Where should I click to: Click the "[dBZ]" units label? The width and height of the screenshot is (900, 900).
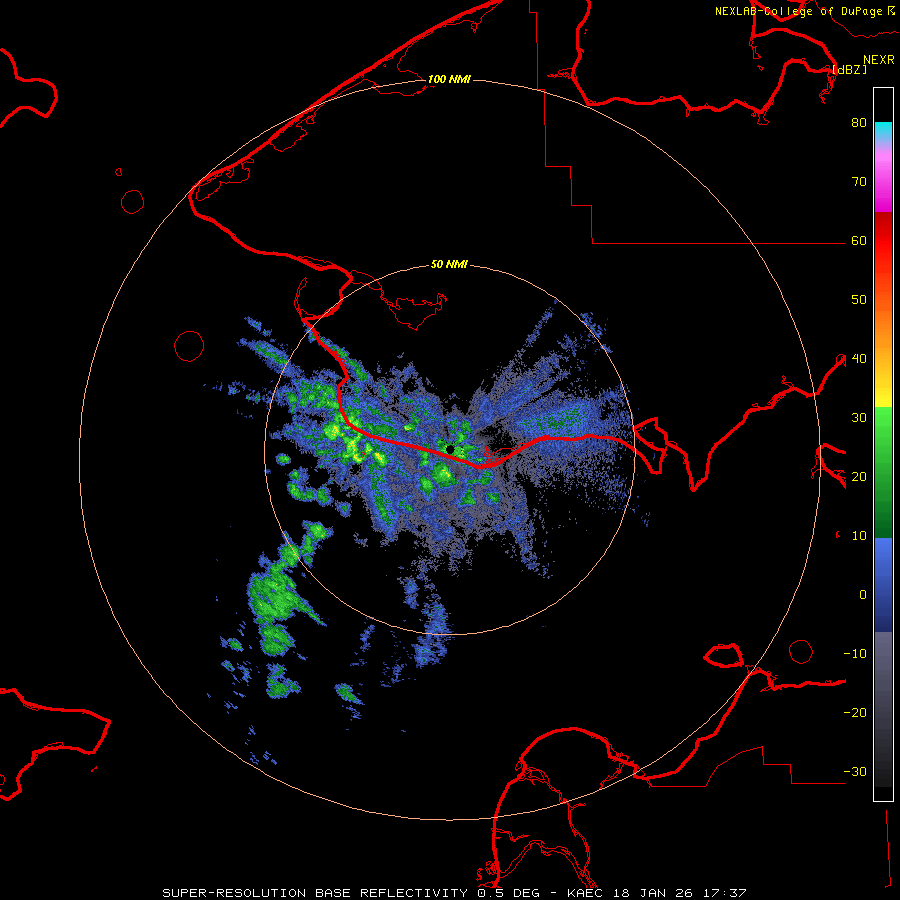(849, 69)
